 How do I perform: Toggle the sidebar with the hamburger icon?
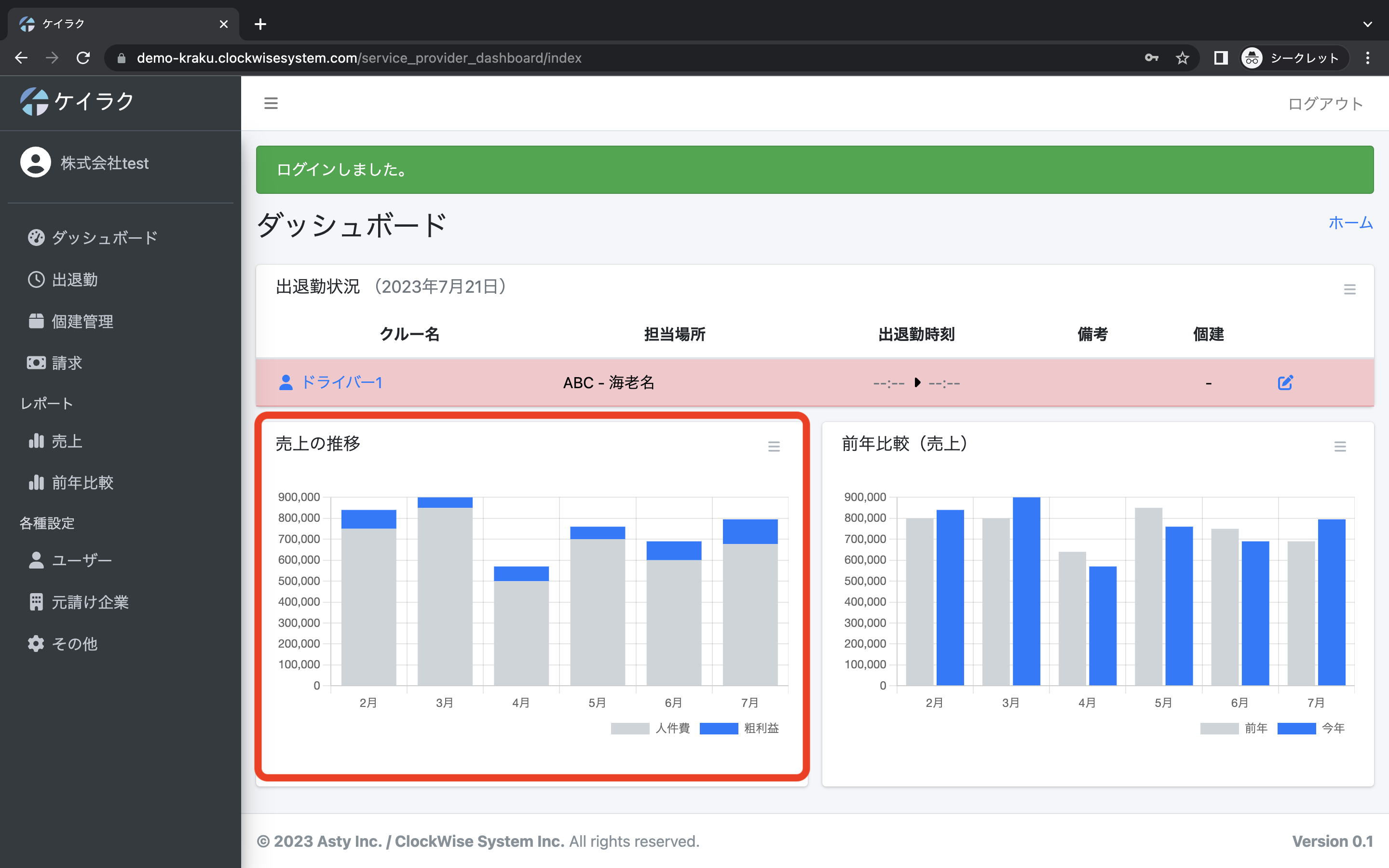[x=271, y=103]
